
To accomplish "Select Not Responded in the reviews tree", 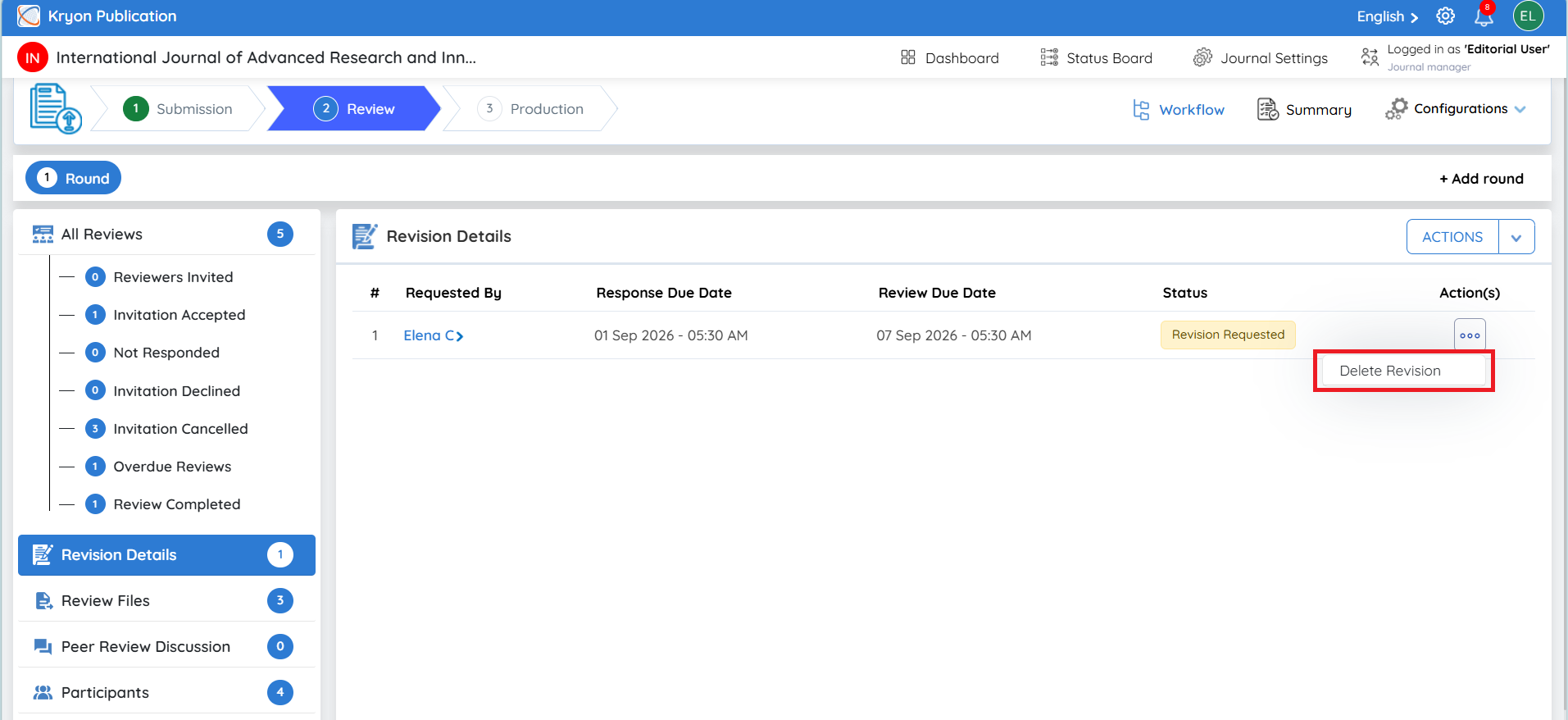I will (166, 353).
